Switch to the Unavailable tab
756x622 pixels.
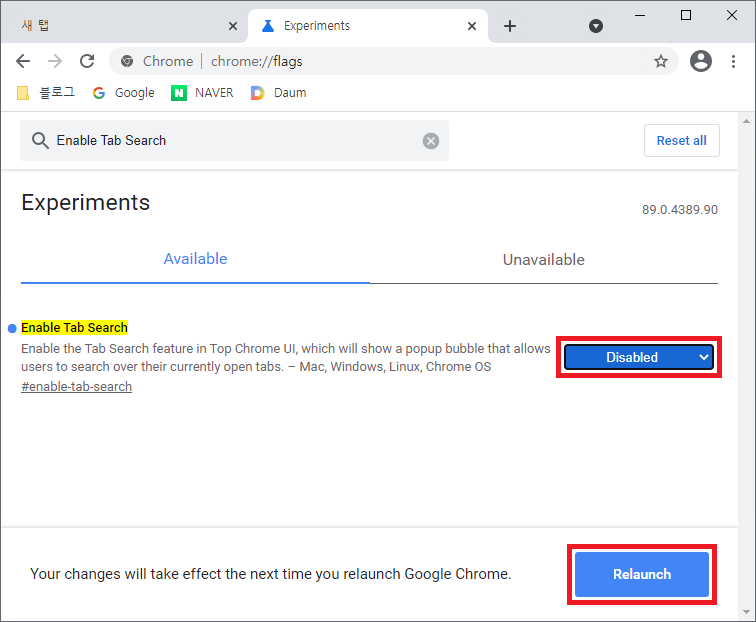point(544,260)
